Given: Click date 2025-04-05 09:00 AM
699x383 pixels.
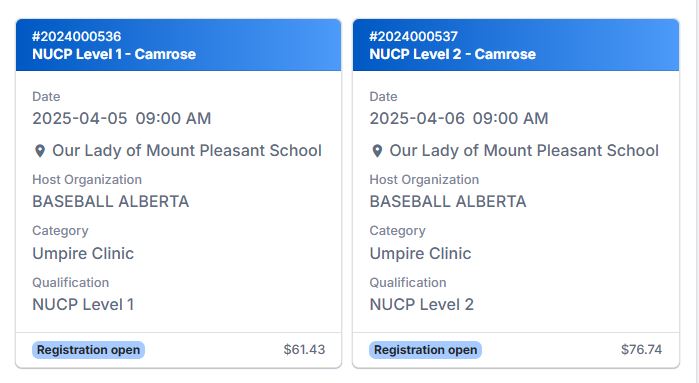Looking at the screenshot, I should (122, 119).
